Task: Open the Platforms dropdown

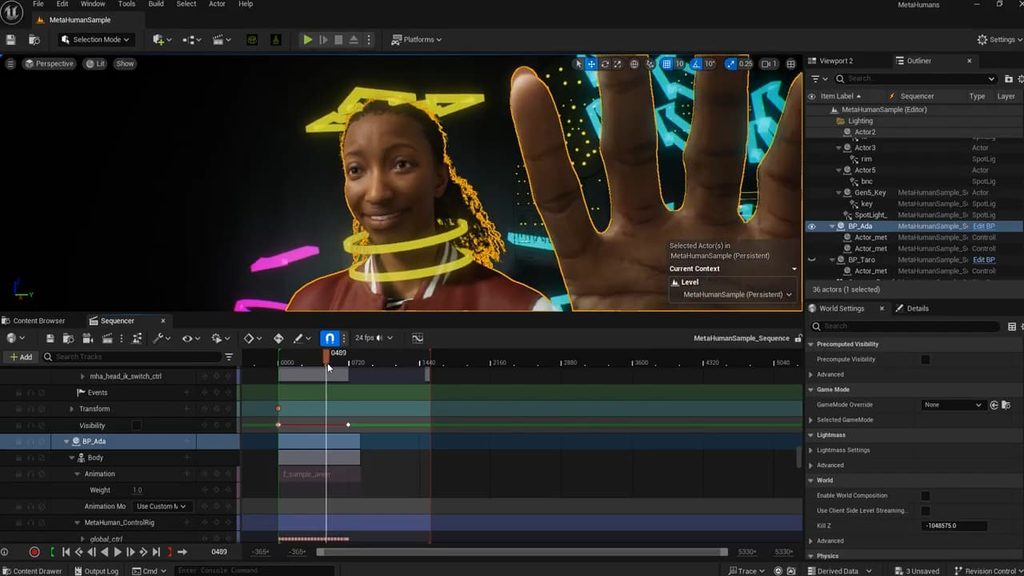Action: pos(416,39)
